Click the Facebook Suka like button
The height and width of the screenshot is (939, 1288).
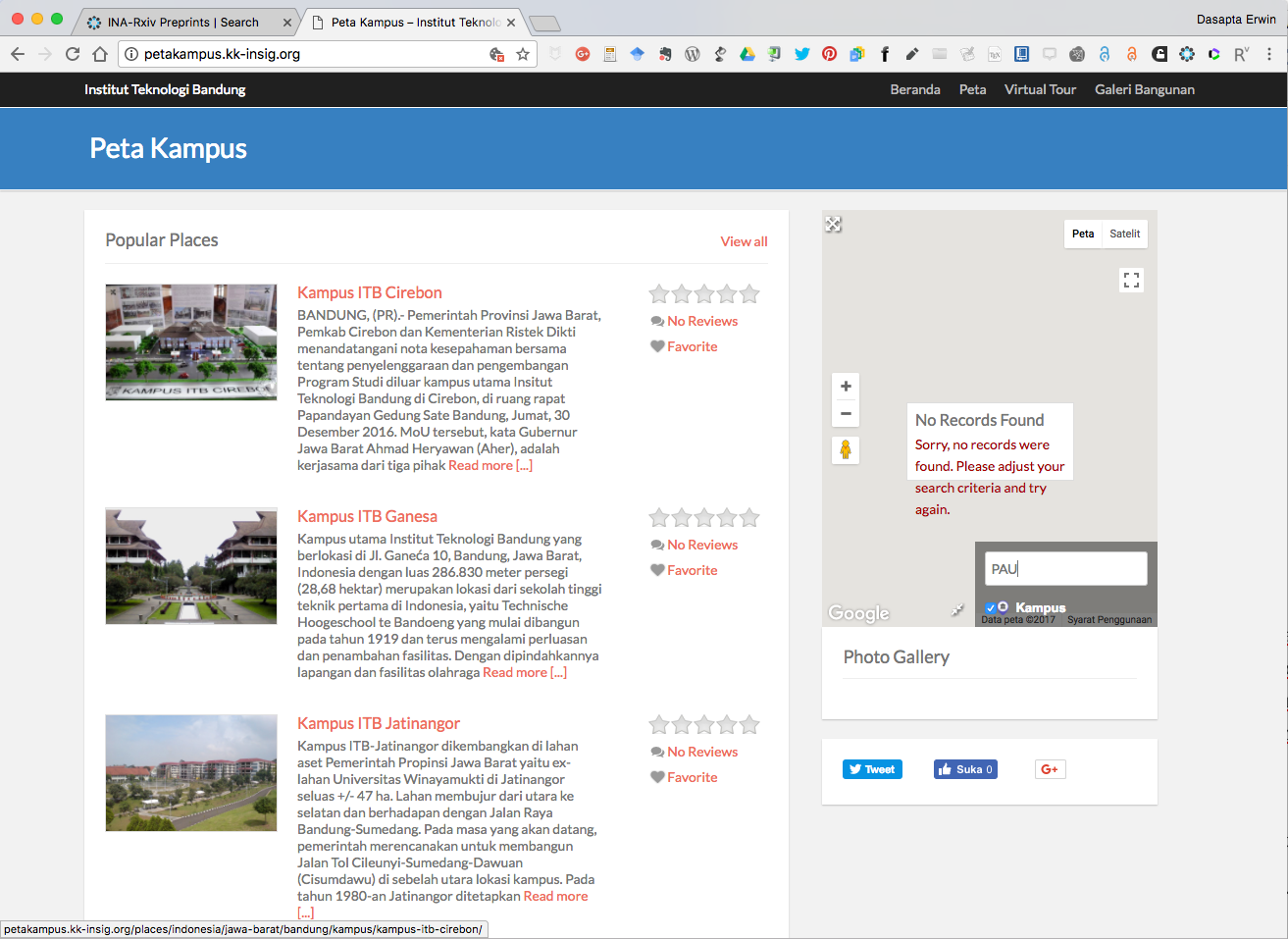pos(965,769)
